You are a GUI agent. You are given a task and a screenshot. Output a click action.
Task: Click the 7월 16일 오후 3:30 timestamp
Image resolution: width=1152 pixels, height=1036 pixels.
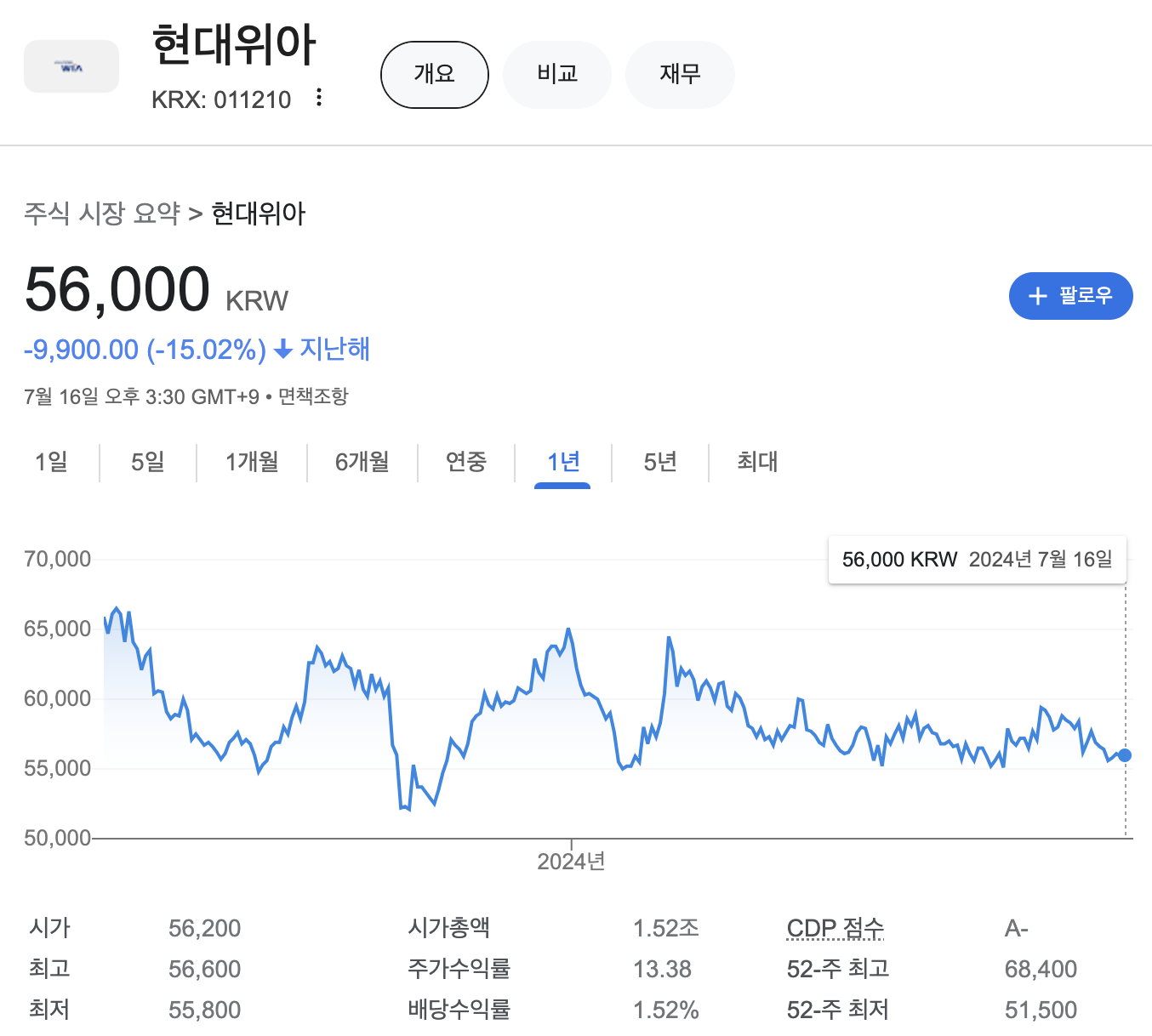tap(141, 396)
